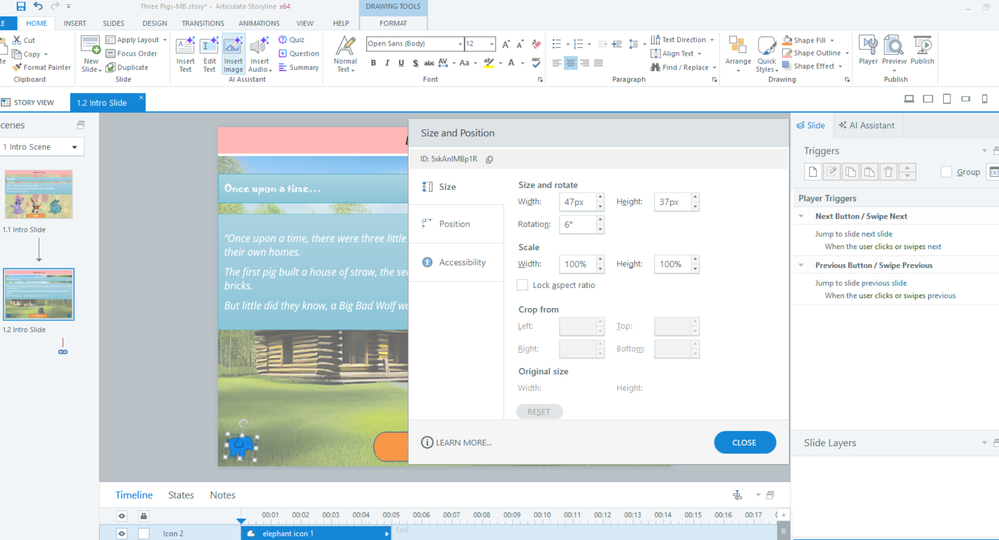
Task: Click the Learn More link
Action: point(457,442)
